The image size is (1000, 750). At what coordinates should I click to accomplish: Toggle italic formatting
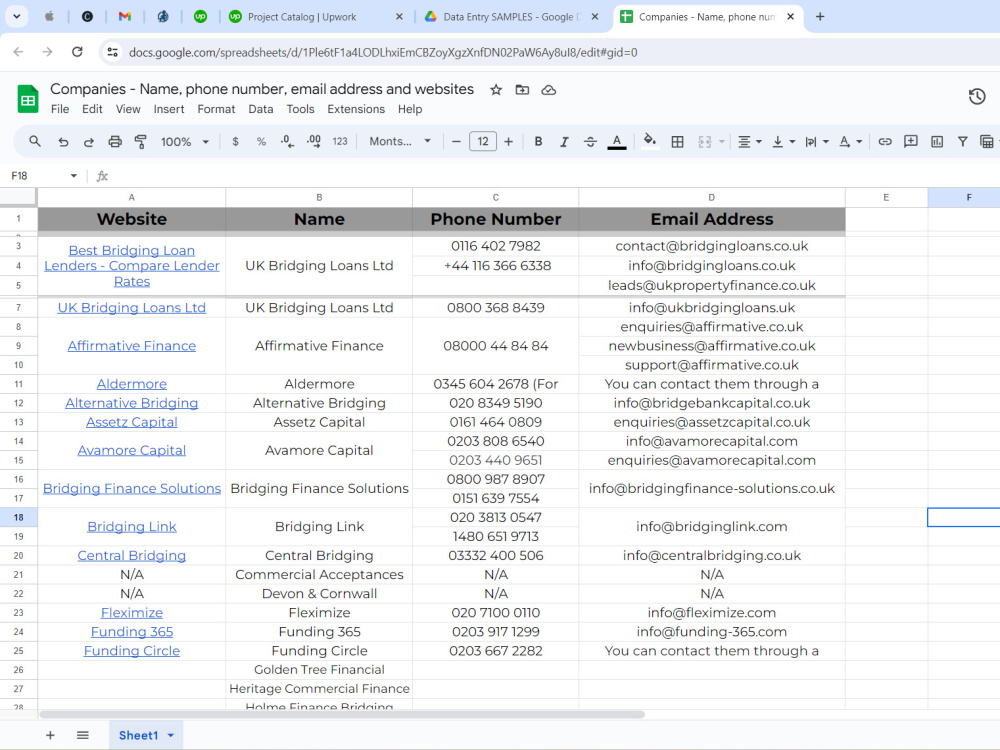point(564,142)
